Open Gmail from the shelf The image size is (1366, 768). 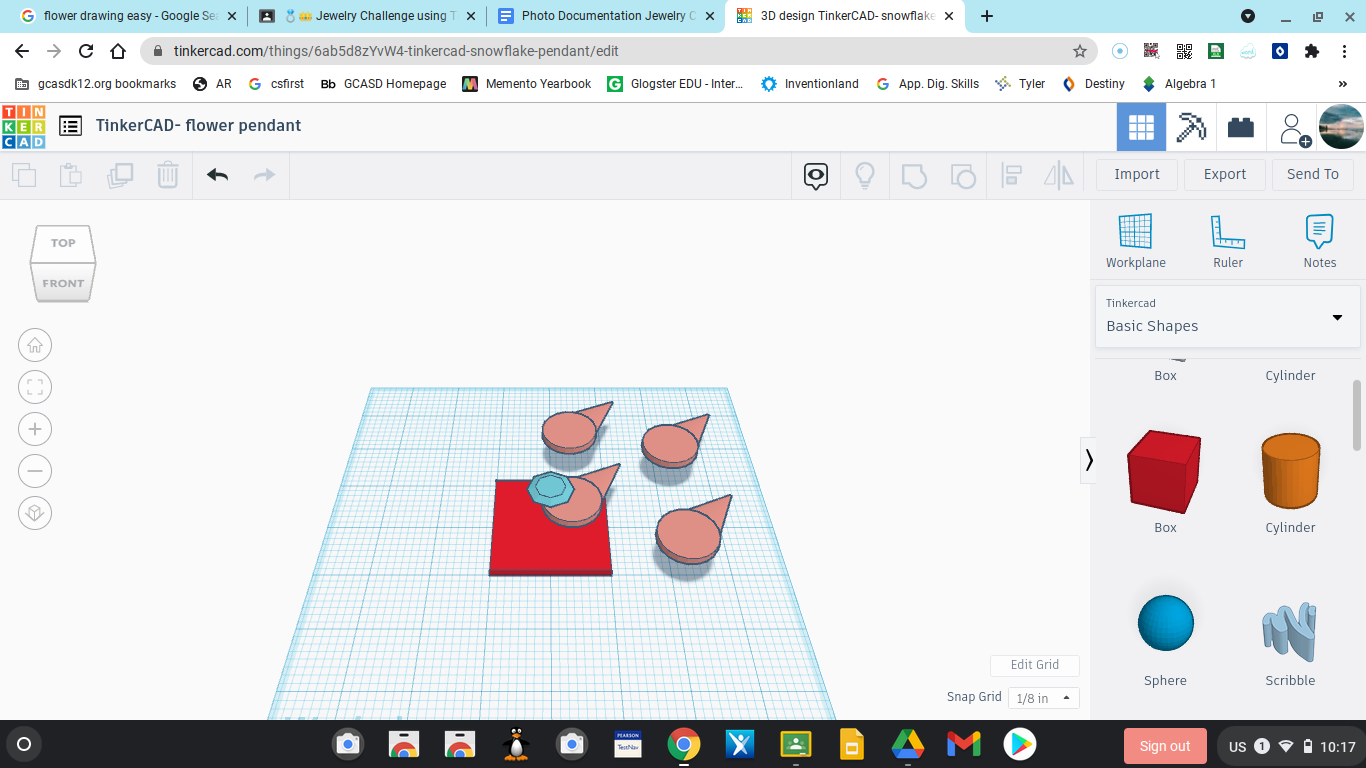[x=963, y=744]
